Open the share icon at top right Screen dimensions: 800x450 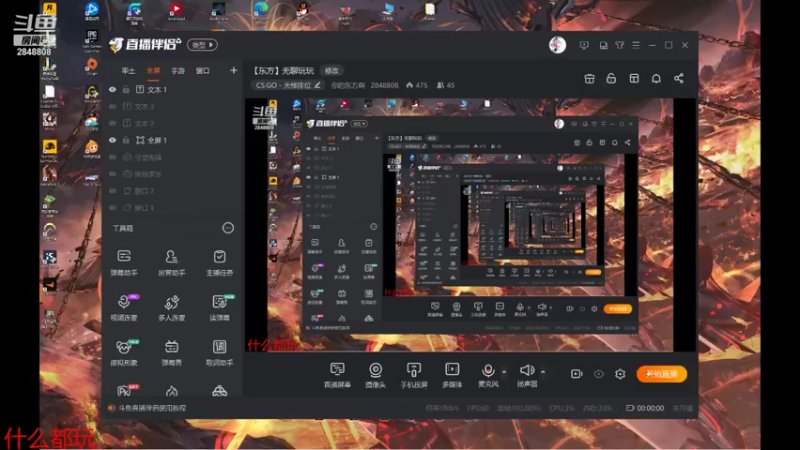pyautogui.click(x=679, y=79)
